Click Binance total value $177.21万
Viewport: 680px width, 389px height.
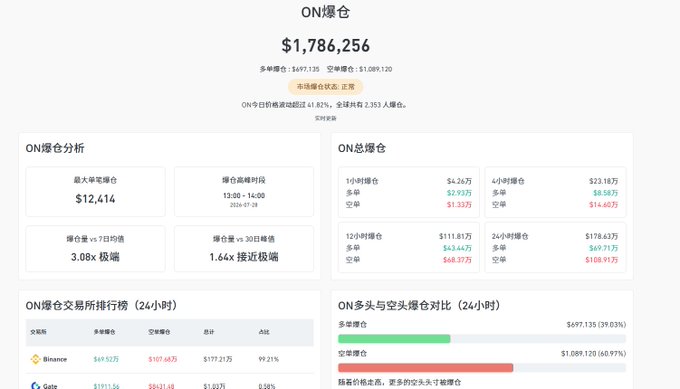tap(218, 359)
